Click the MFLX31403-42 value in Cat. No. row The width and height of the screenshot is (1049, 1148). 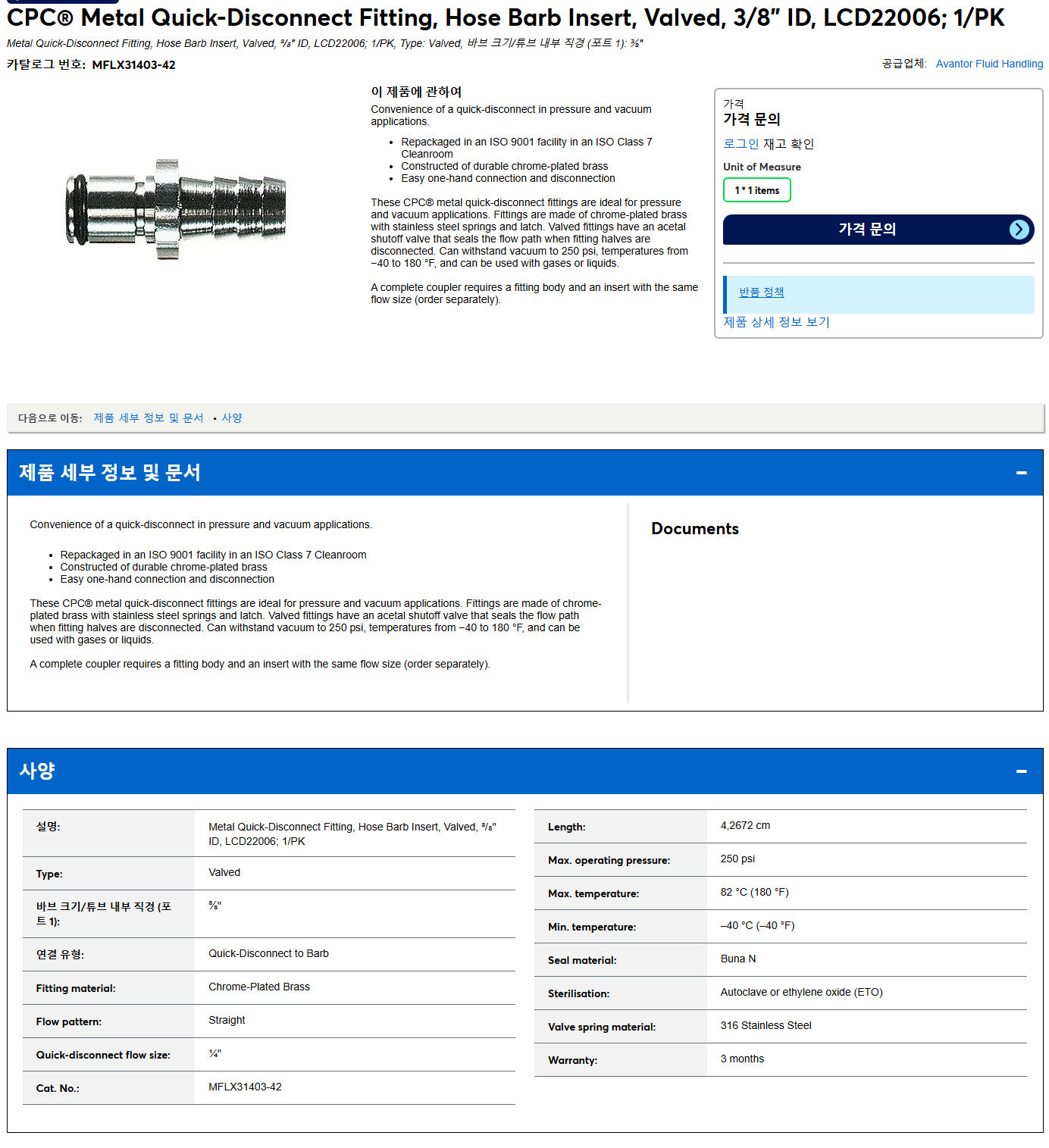coord(245,1087)
